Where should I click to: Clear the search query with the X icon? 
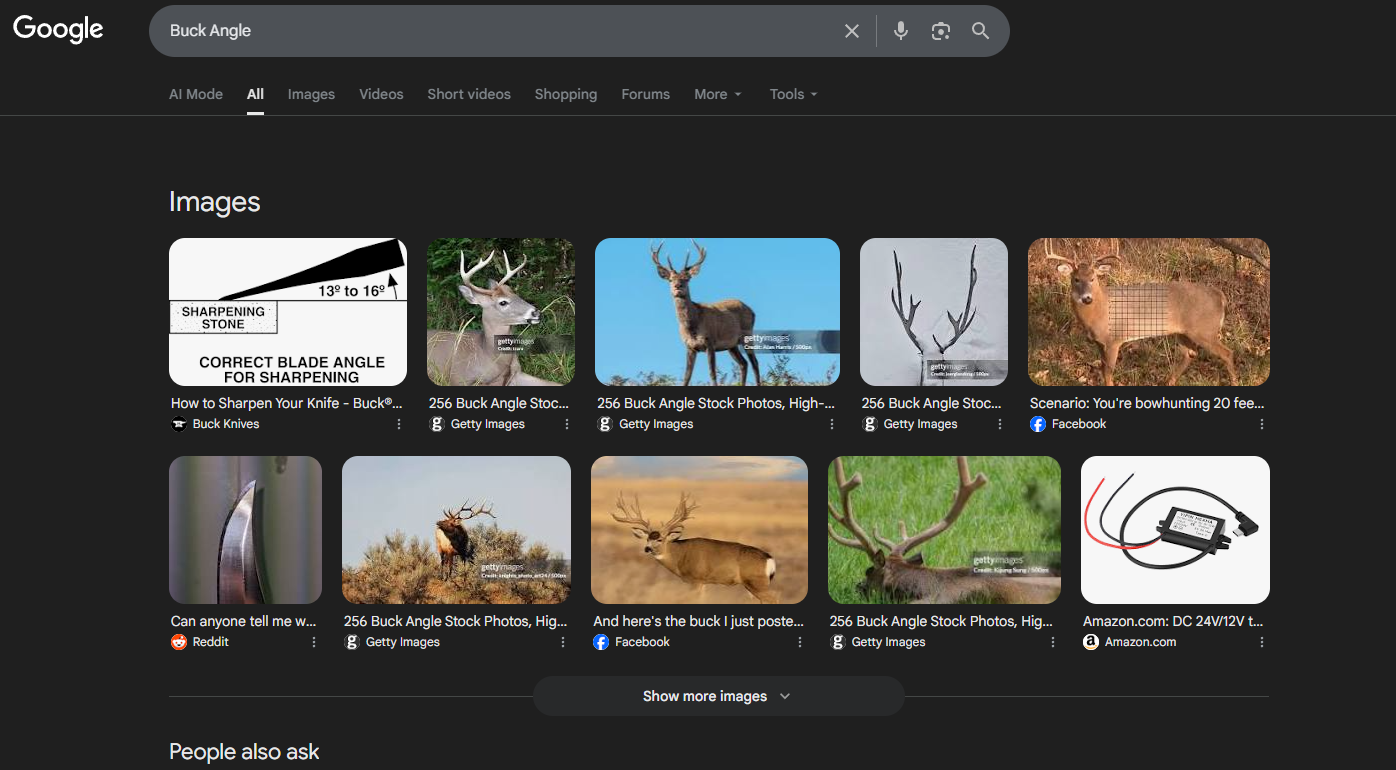[x=852, y=31]
